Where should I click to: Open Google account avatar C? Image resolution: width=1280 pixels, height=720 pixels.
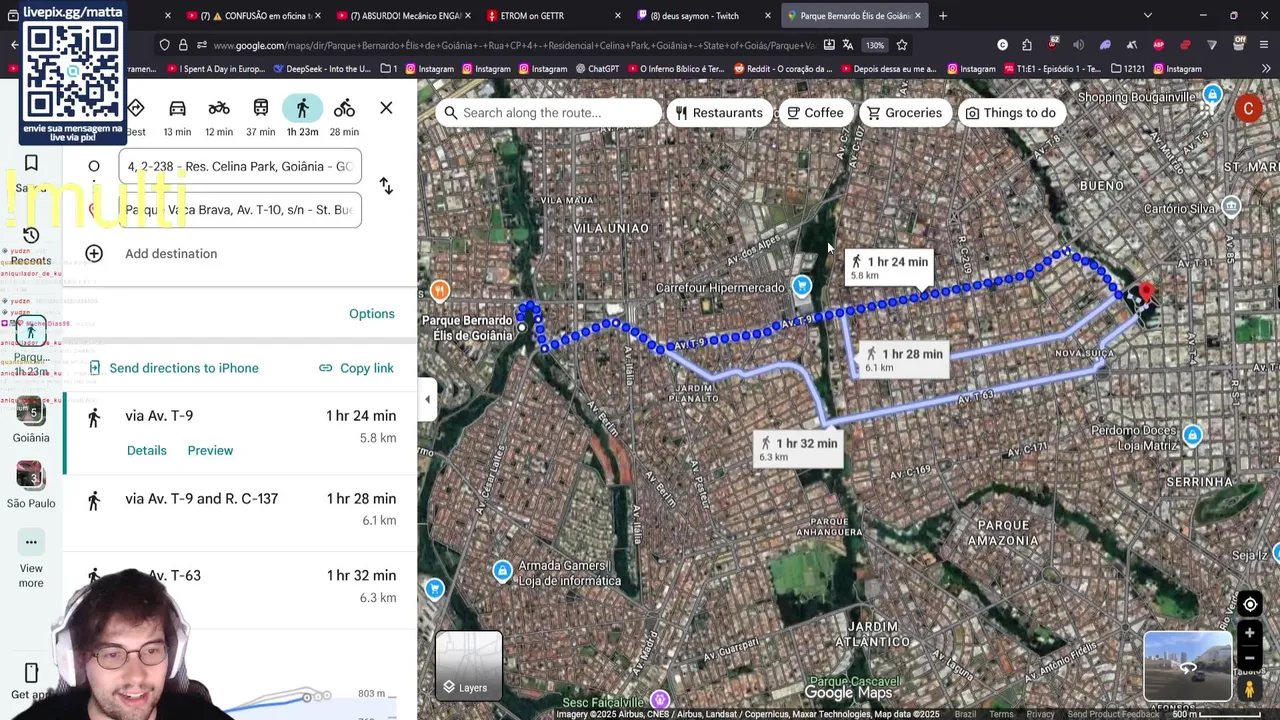pyautogui.click(x=1248, y=109)
